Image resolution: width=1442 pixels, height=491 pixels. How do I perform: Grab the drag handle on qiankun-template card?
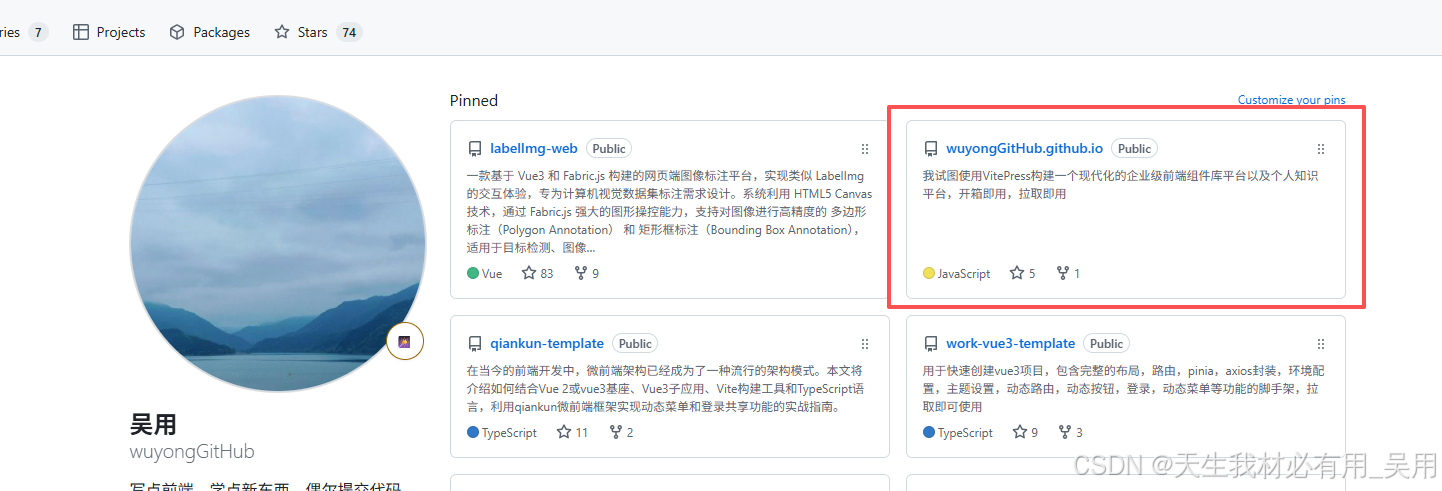coord(865,344)
